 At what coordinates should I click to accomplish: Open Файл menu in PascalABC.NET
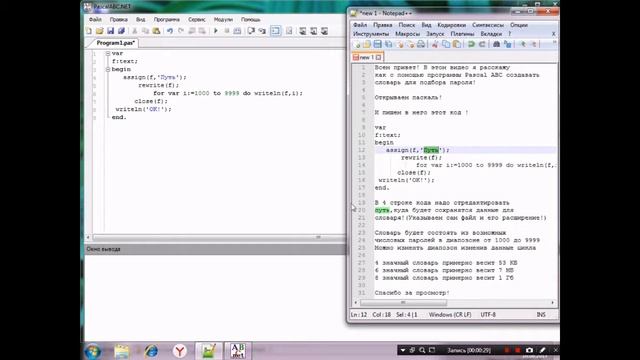coord(95,20)
